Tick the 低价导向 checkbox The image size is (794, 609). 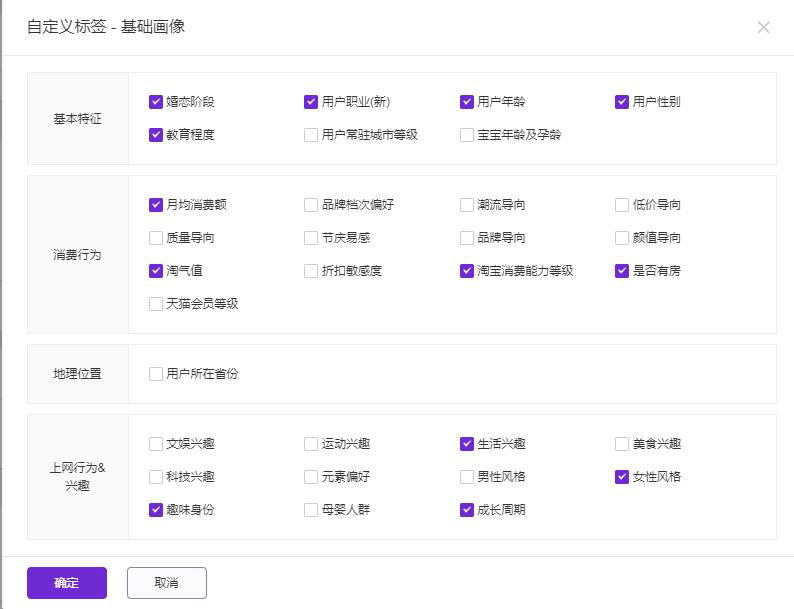[x=623, y=205]
